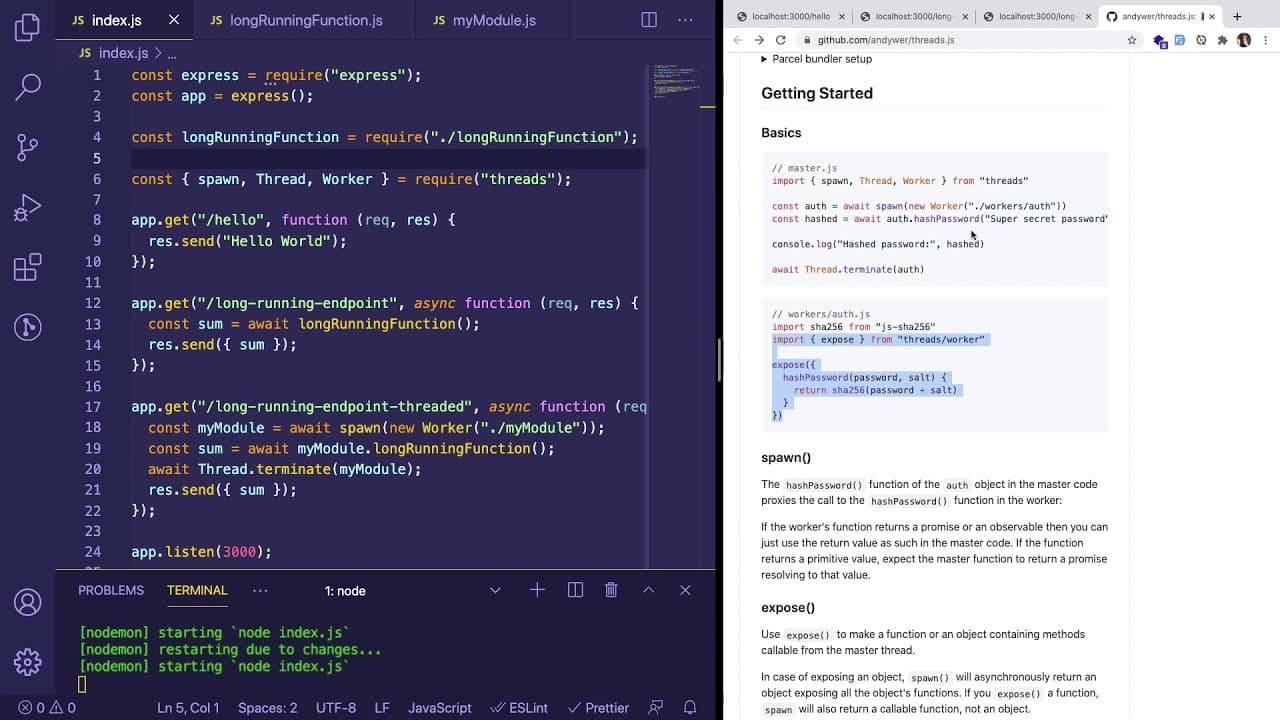Click the editor minimap
Image resolution: width=1280 pixels, height=720 pixels.
pos(675,83)
